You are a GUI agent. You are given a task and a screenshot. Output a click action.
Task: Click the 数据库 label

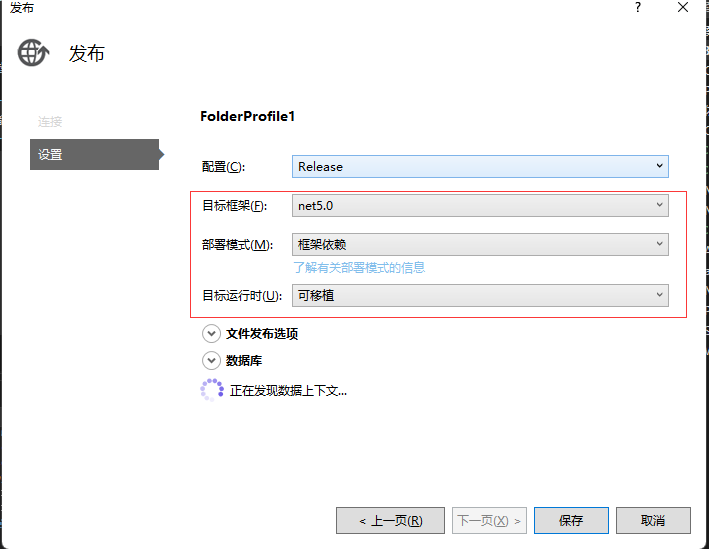pyautogui.click(x=244, y=361)
